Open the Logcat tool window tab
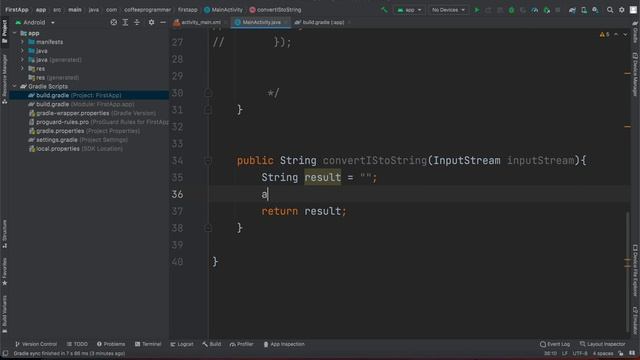This screenshot has height=360, width=640. point(182,344)
